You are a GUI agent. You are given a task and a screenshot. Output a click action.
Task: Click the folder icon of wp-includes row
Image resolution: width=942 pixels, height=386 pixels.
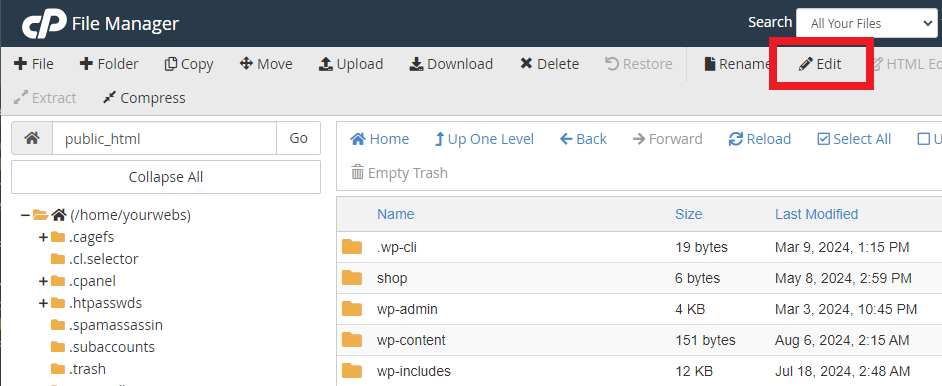pos(352,371)
